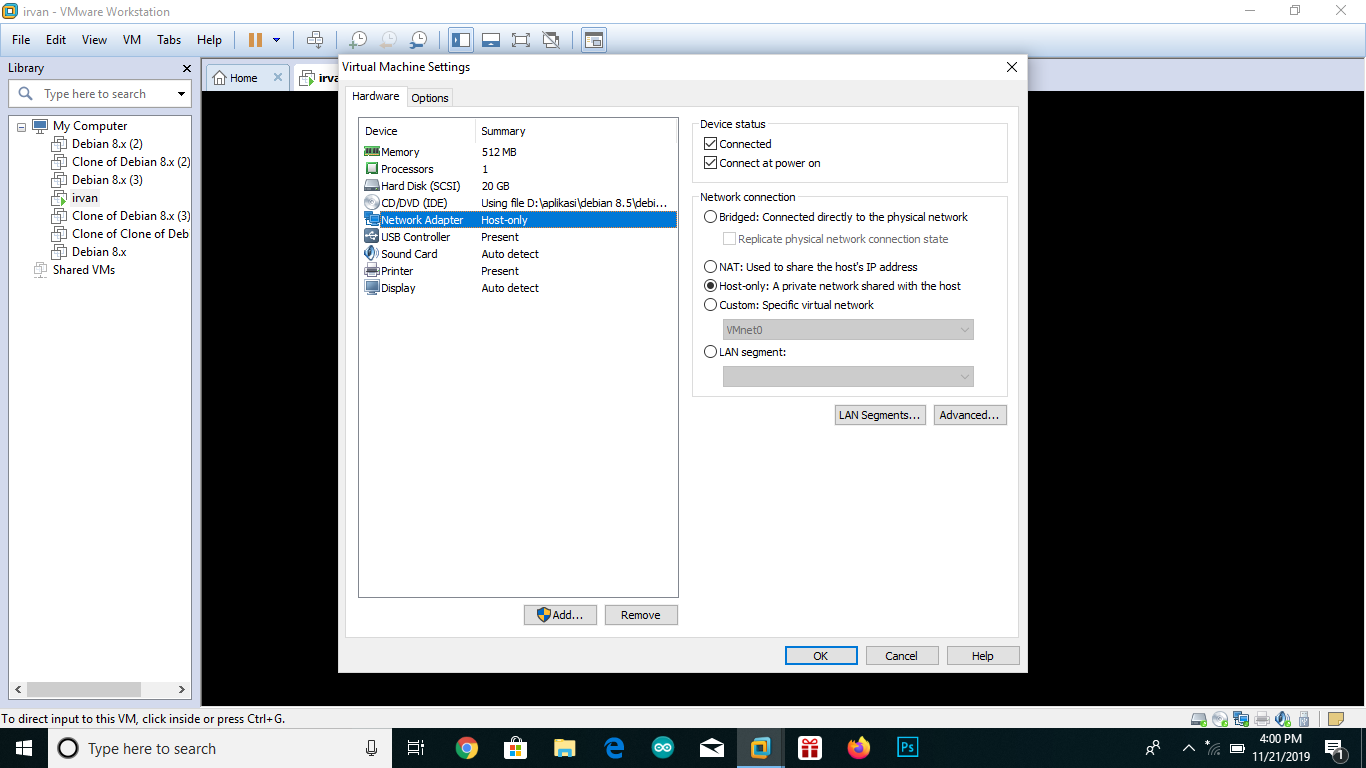This screenshot has width=1366, height=768.
Task: Click the Add... hardware button
Action: point(560,615)
